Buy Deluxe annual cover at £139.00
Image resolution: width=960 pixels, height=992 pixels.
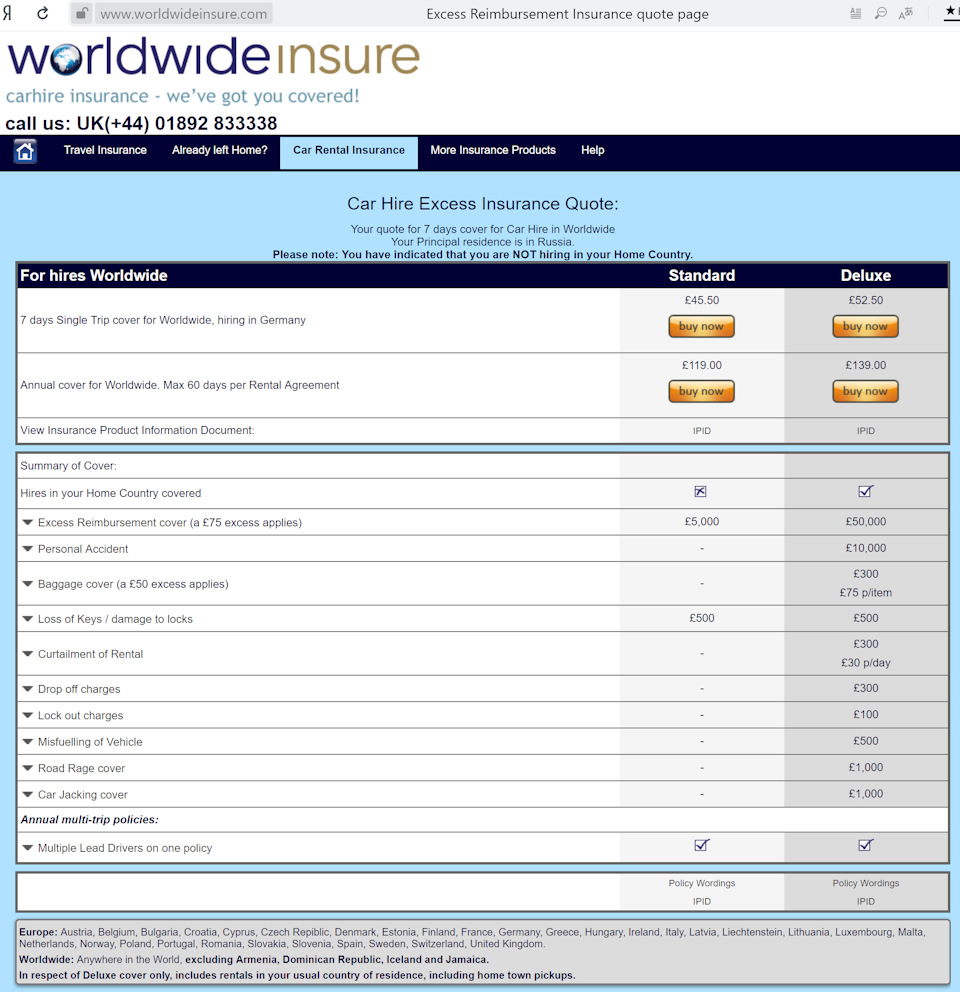[865, 392]
